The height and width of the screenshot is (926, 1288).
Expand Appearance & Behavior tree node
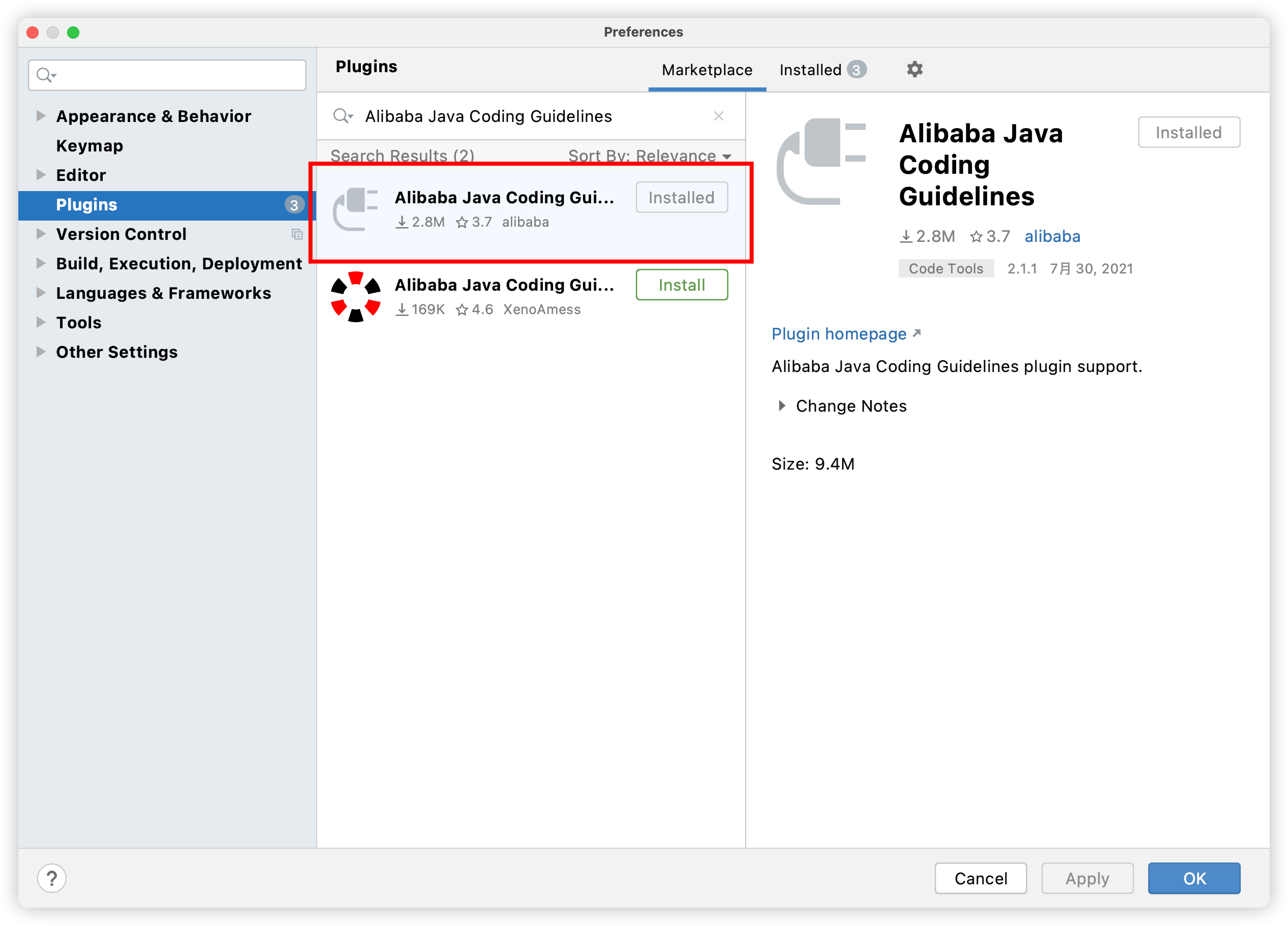coord(40,116)
